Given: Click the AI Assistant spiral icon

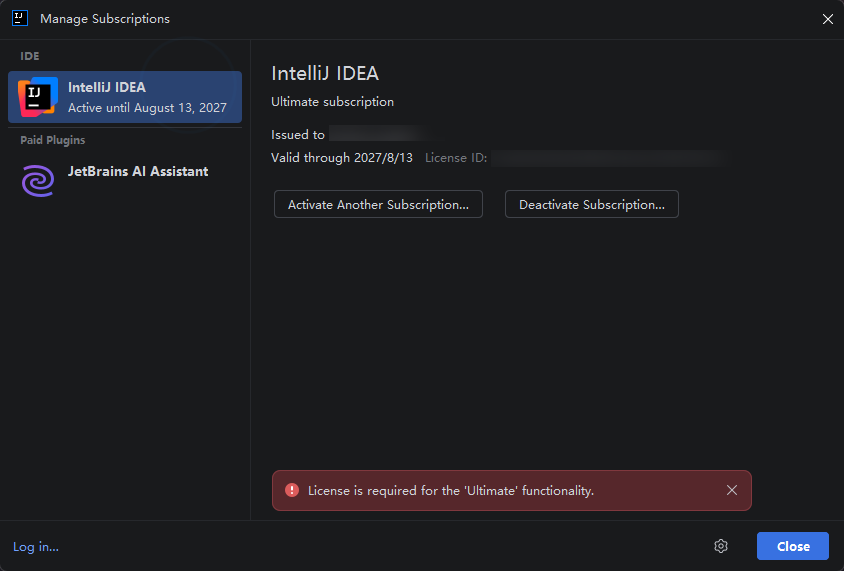Looking at the screenshot, I should point(38,181).
